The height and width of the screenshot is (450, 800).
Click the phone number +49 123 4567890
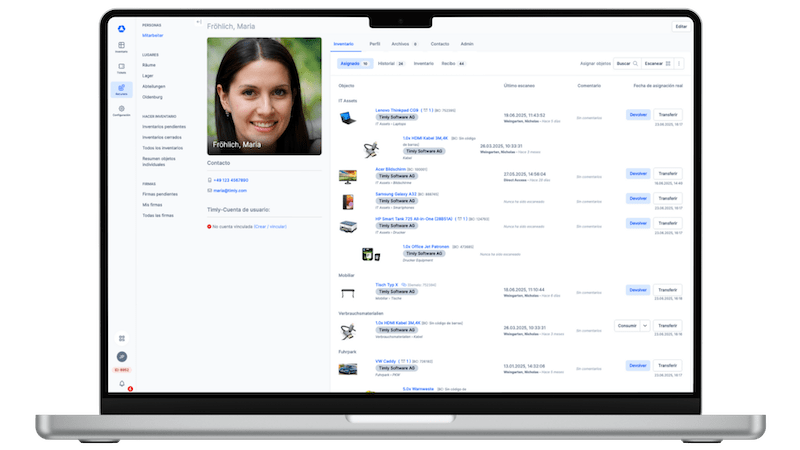tap(231, 180)
